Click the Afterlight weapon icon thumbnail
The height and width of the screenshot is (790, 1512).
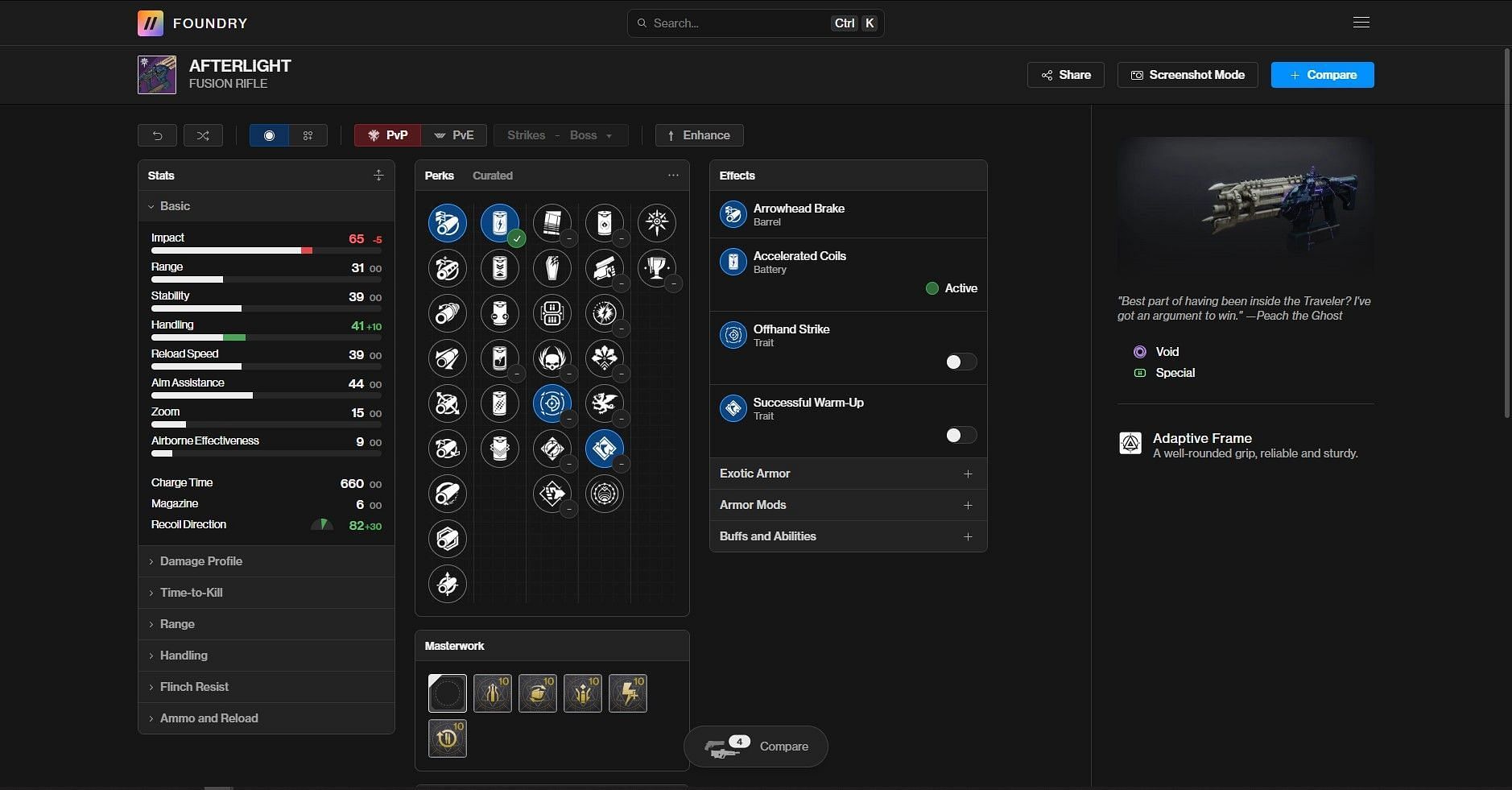pos(157,75)
